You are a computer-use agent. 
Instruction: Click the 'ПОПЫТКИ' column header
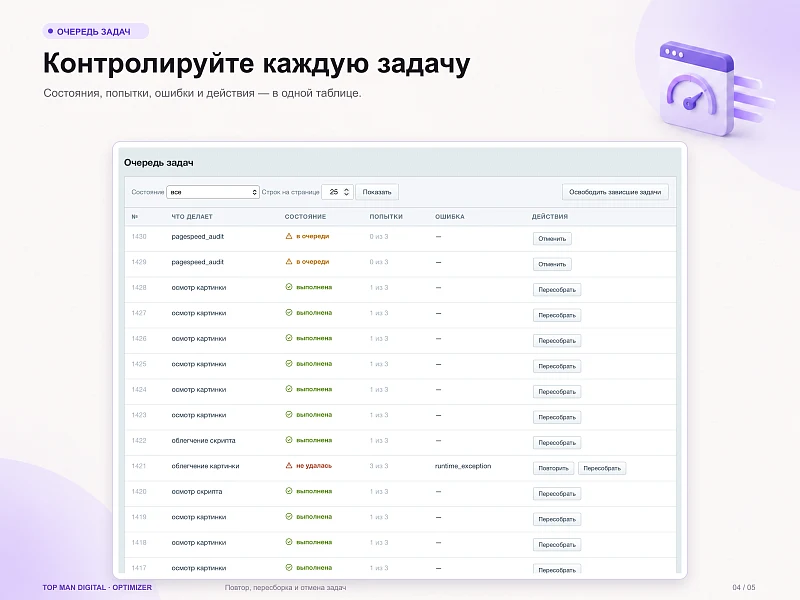pos(386,216)
